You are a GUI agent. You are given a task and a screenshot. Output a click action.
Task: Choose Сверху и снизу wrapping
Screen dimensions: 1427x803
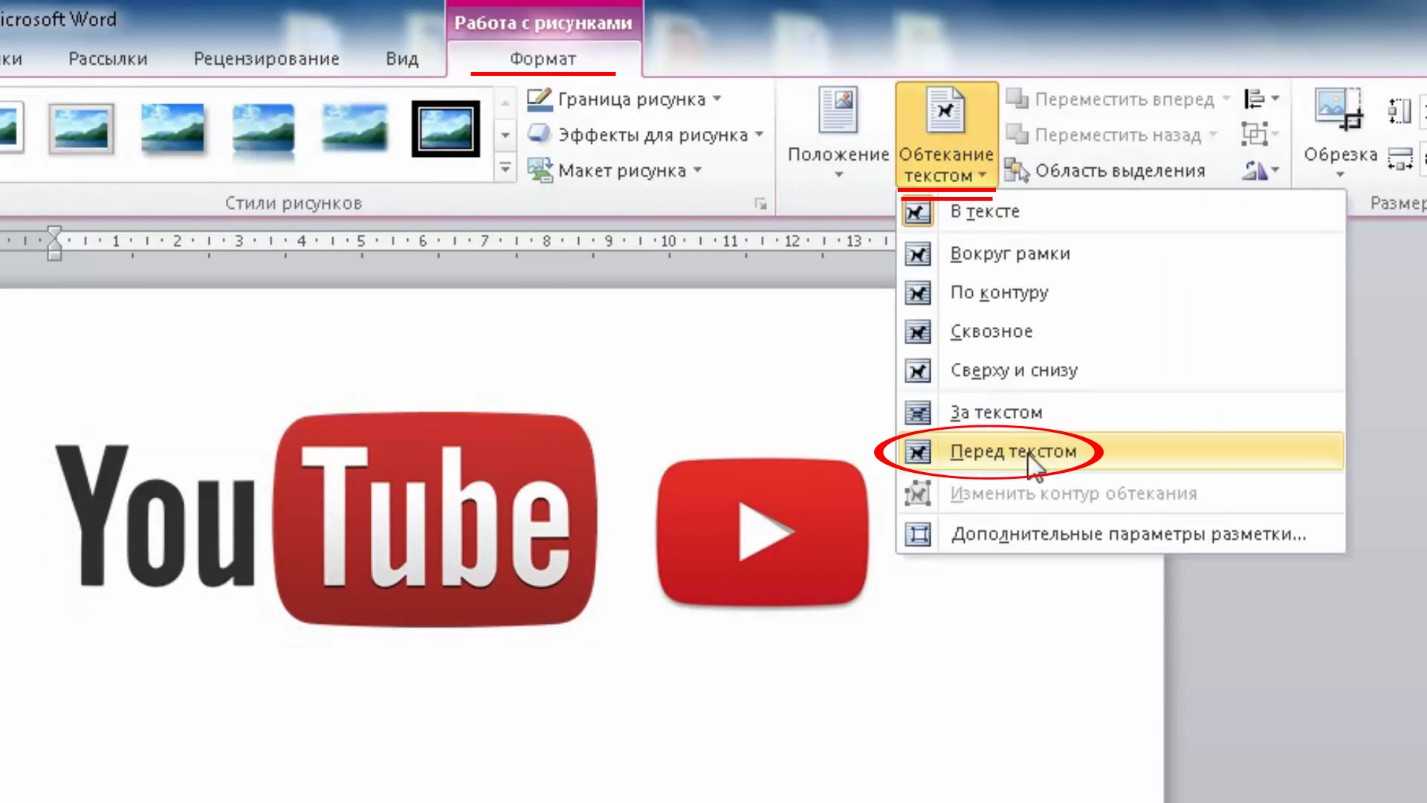point(1120,370)
